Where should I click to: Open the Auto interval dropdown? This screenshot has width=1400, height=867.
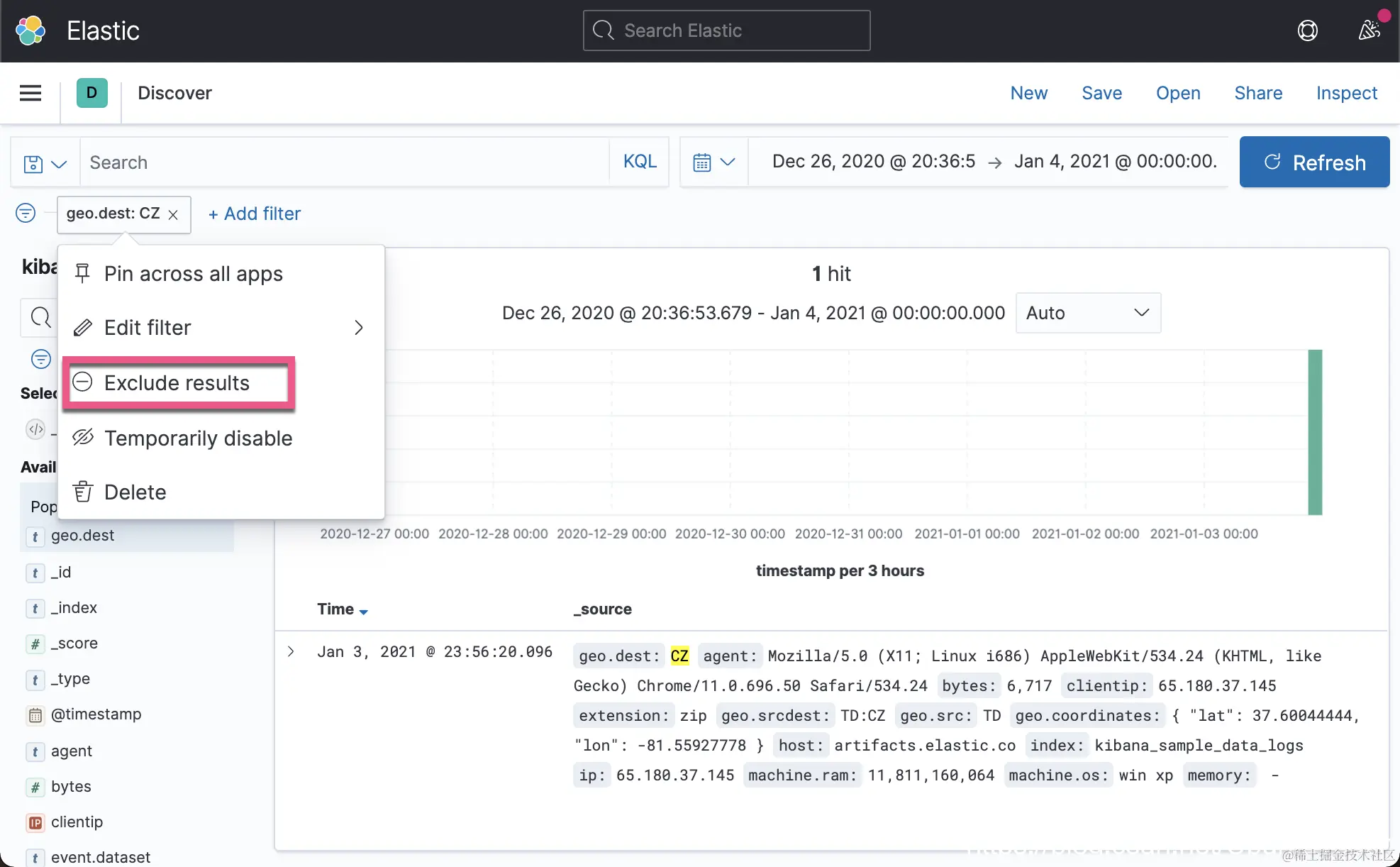click(x=1087, y=313)
